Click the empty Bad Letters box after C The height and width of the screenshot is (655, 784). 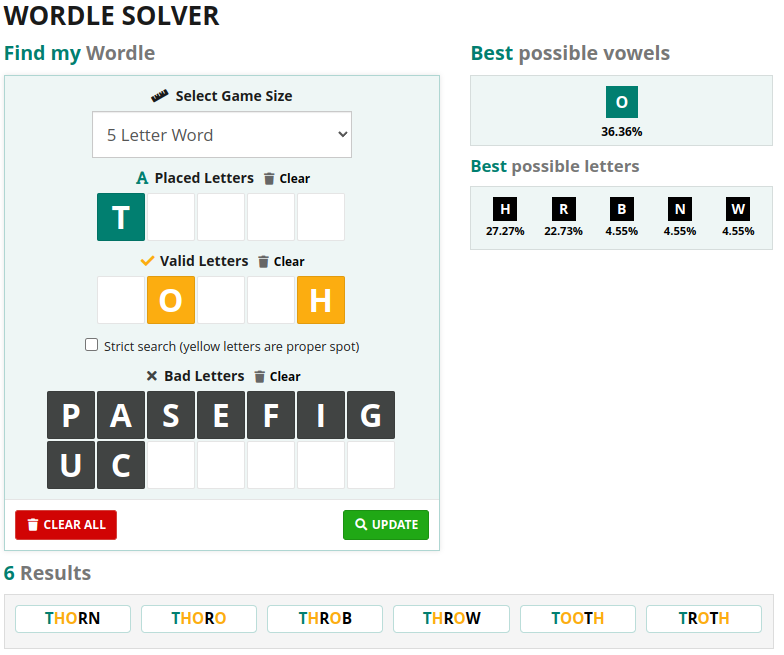[x=171, y=465]
